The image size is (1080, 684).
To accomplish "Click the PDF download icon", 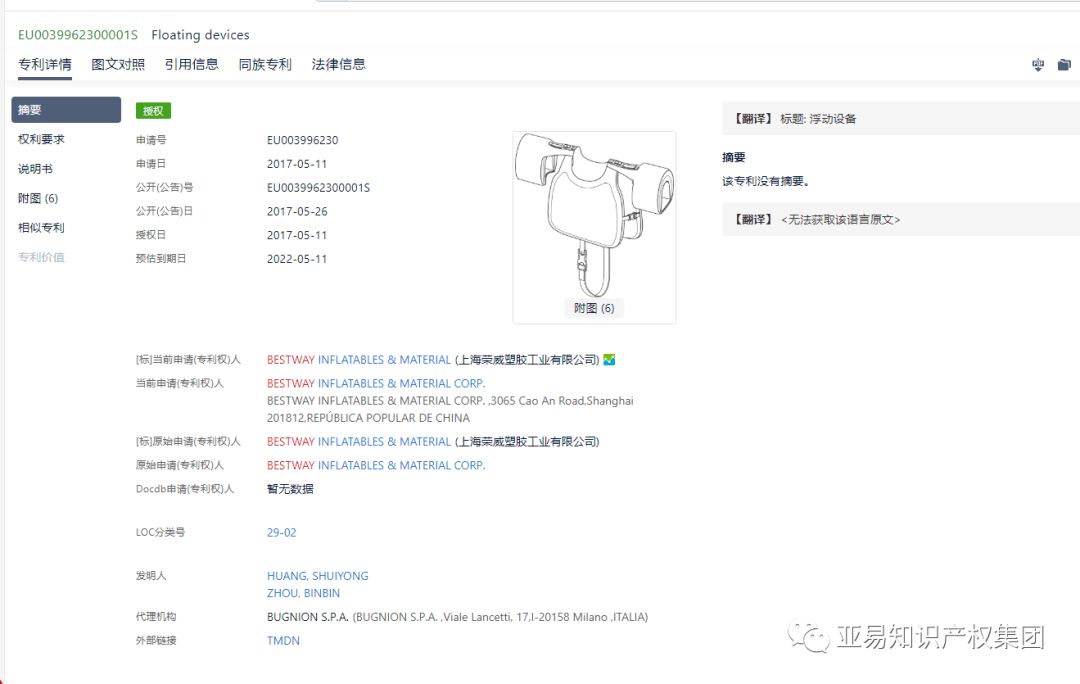I will tap(1036, 64).
